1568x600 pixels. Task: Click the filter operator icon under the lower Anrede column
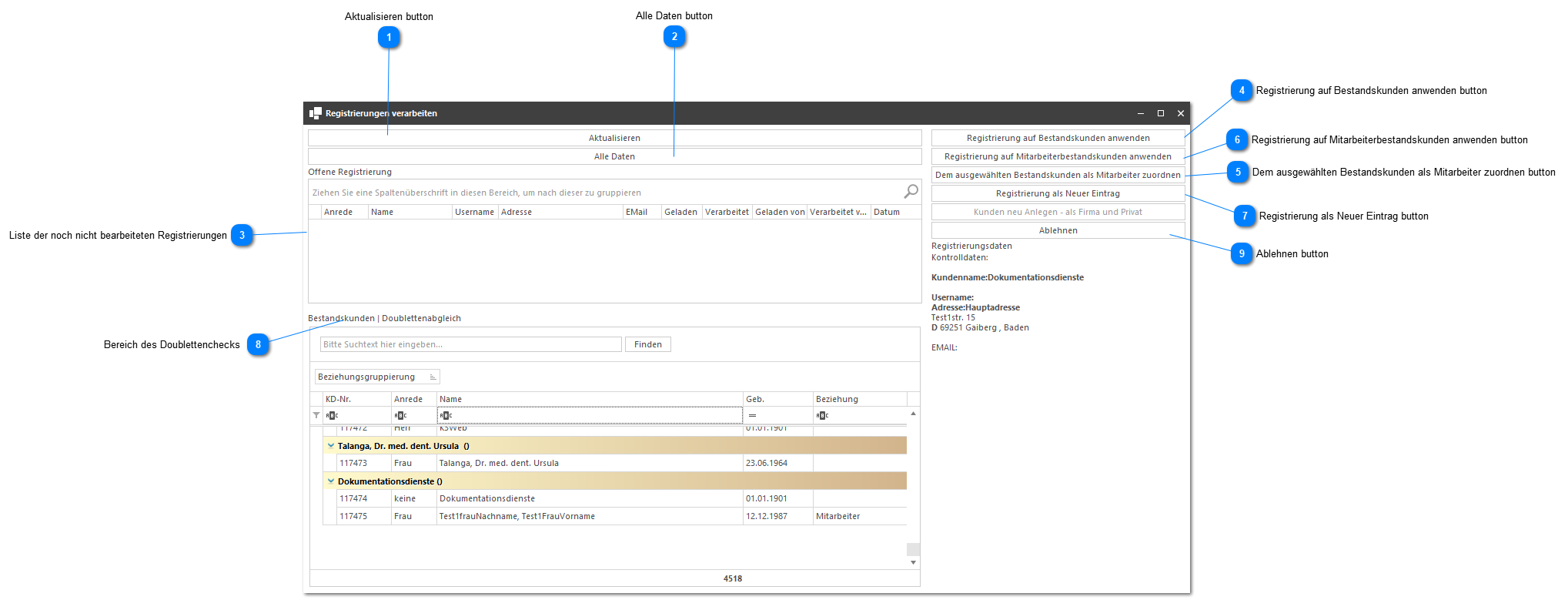click(400, 416)
